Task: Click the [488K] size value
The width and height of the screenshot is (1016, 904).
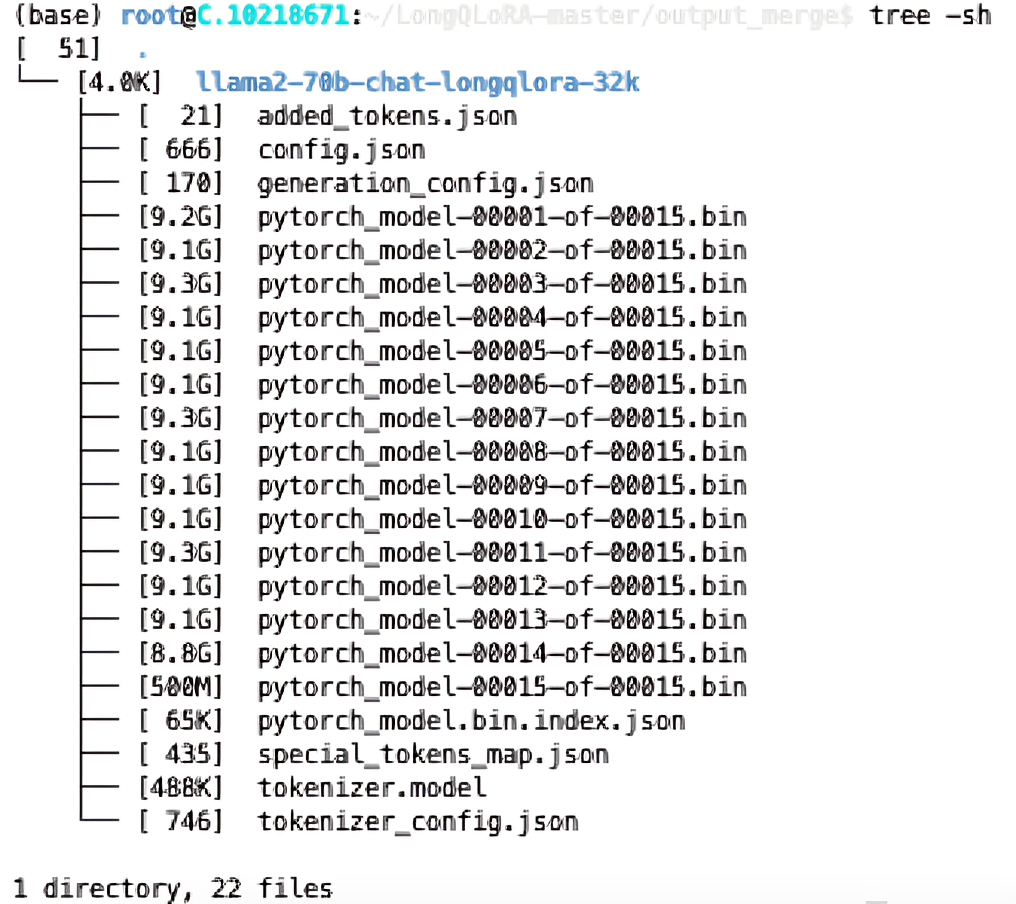Action: coord(181,788)
